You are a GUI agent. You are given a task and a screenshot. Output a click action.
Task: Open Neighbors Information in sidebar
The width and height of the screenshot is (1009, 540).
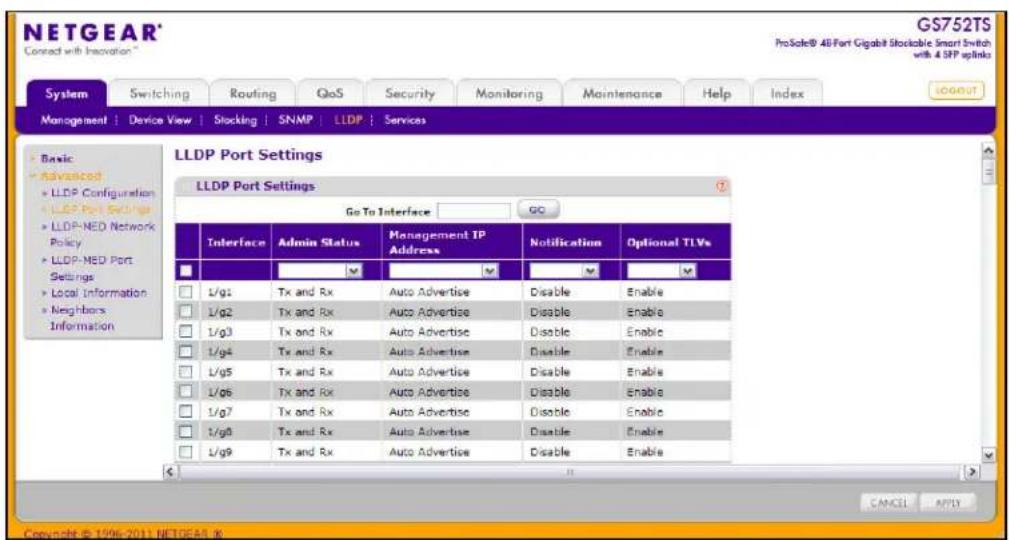pyautogui.click(x=82, y=318)
